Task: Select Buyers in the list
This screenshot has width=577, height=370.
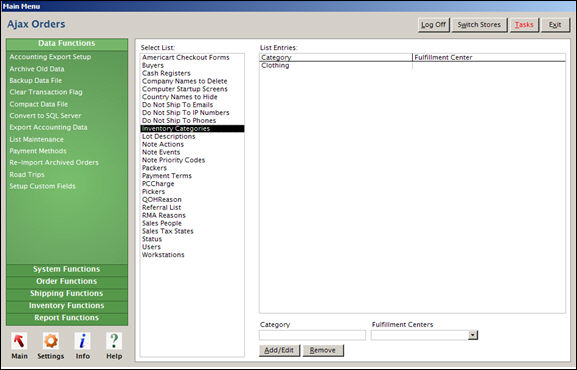Action: click(x=192, y=66)
